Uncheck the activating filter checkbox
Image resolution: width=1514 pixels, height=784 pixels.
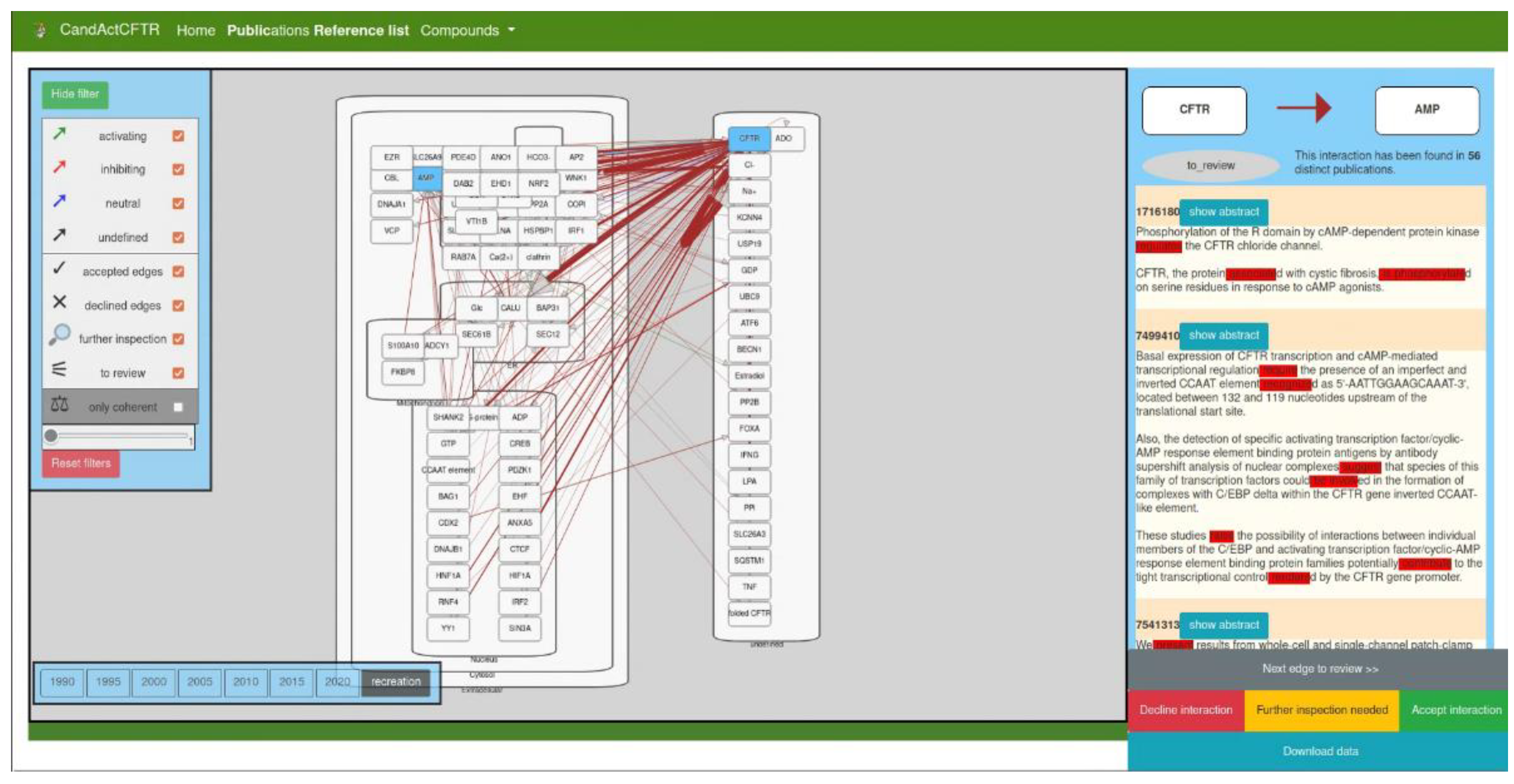tap(178, 136)
